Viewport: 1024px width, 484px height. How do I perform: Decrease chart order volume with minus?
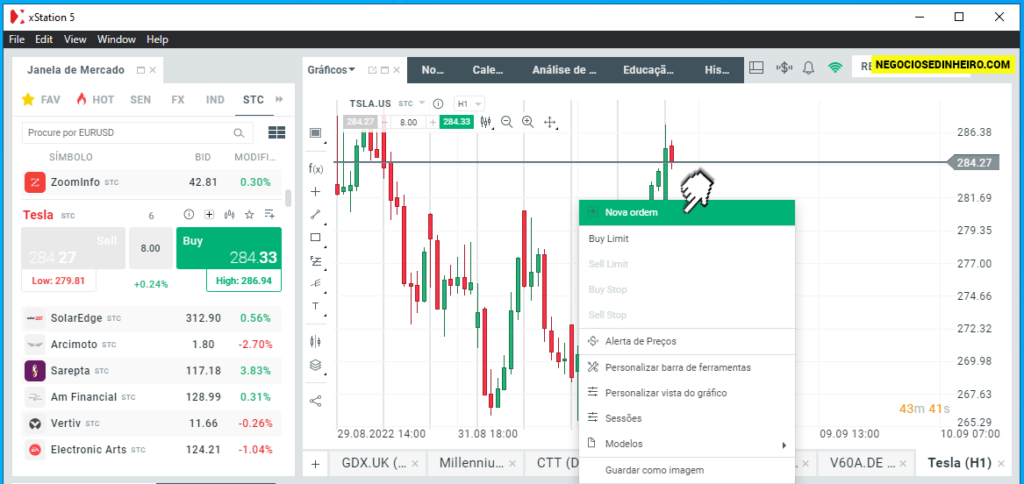(x=385, y=122)
